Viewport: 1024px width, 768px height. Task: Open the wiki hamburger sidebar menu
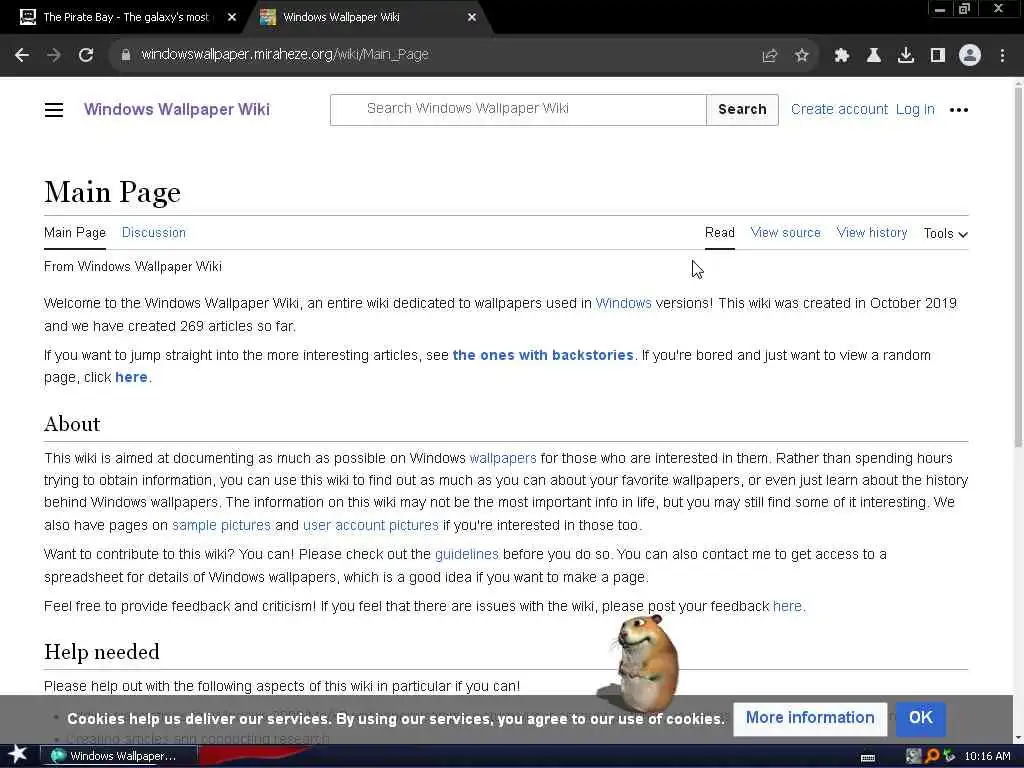54,110
